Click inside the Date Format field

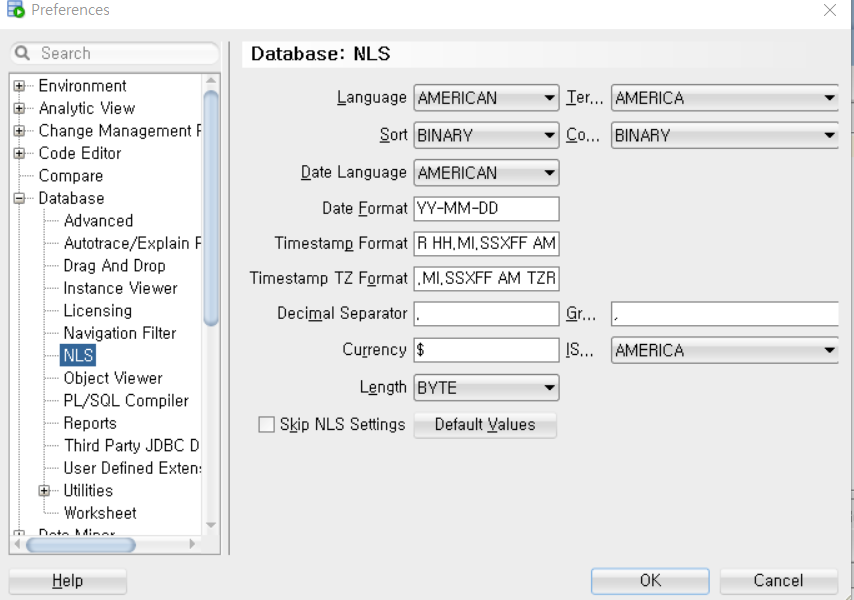pos(485,208)
